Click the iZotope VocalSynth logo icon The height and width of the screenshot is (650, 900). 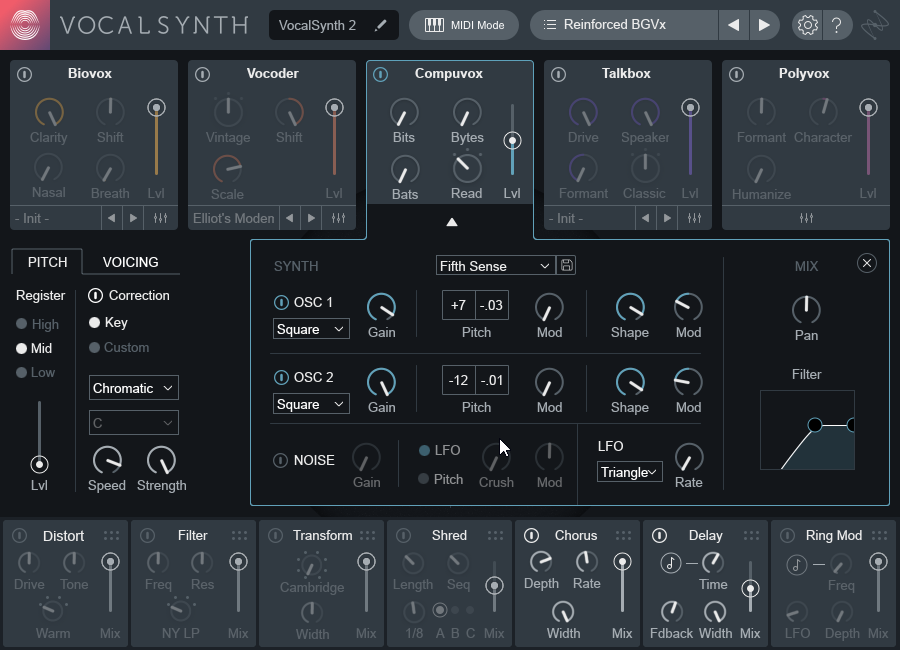(x=25, y=25)
